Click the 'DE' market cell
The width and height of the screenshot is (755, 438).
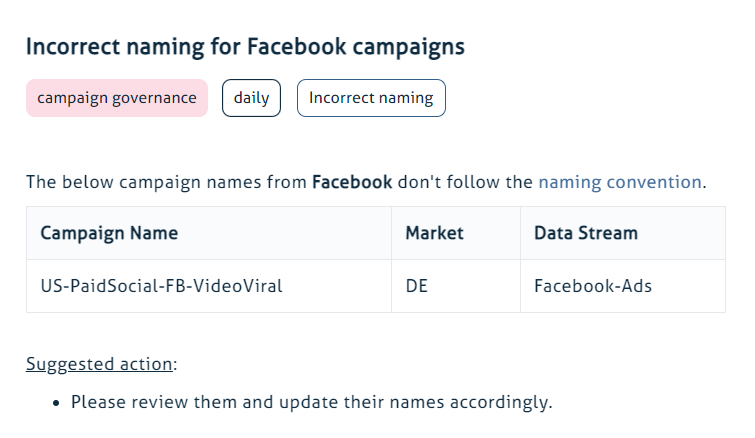tap(416, 286)
